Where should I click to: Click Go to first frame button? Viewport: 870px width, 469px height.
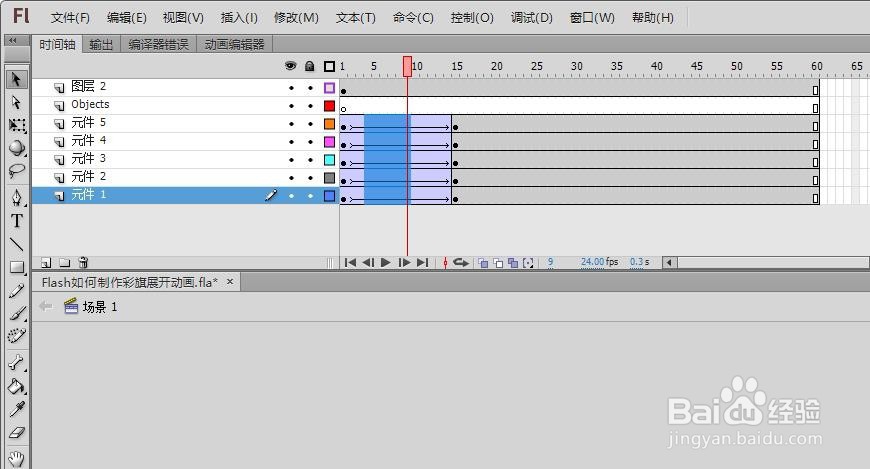click(x=350, y=263)
